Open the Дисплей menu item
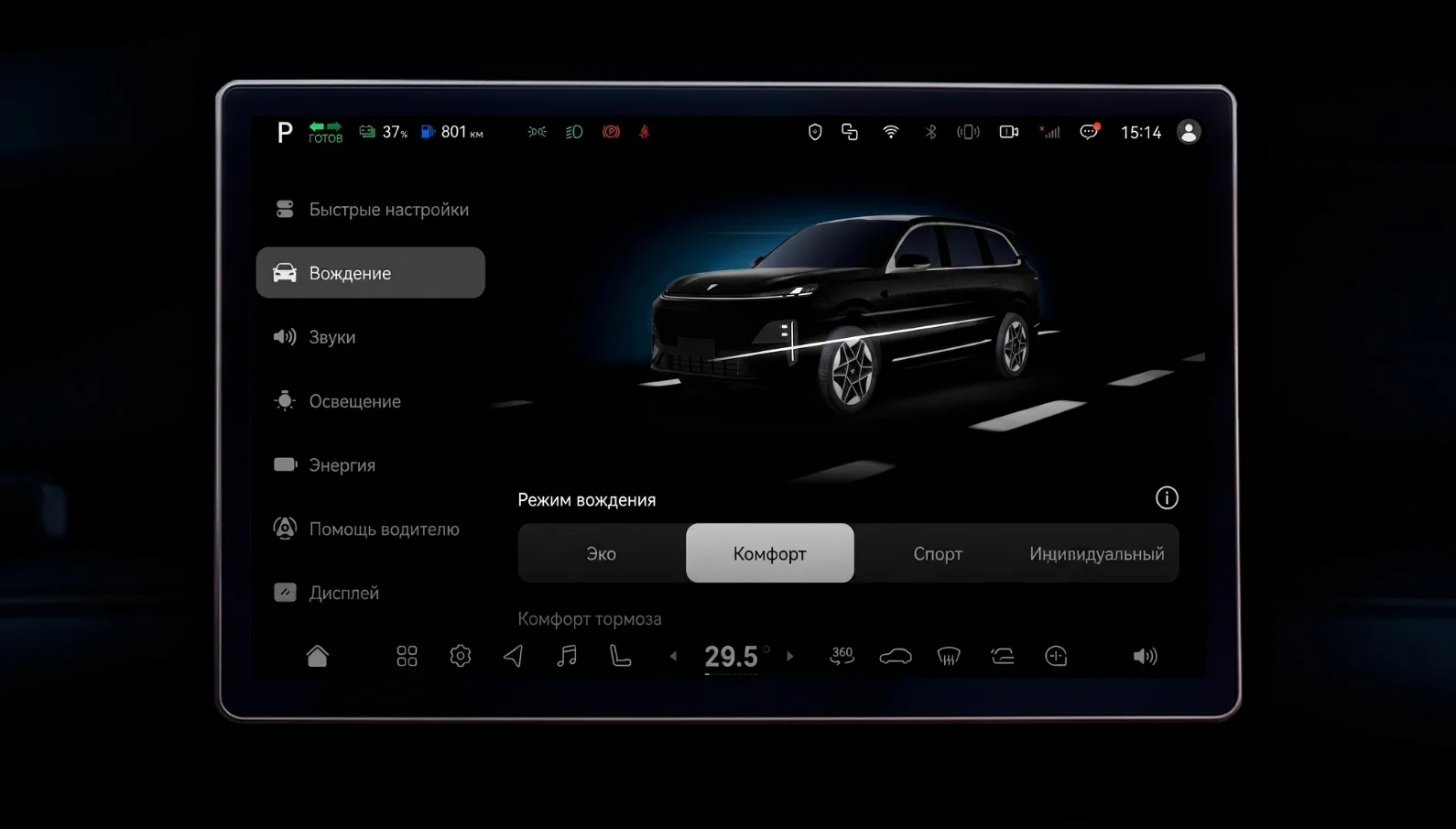Image resolution: width=1456 pixels, height=829 pixels. (371, 593)
